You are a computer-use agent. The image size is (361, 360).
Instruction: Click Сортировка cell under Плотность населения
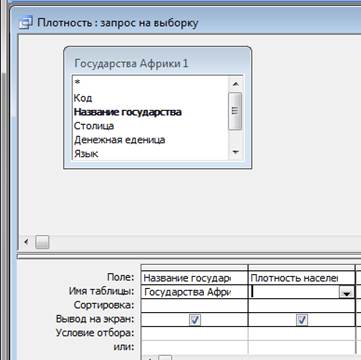tap(301, 306)
